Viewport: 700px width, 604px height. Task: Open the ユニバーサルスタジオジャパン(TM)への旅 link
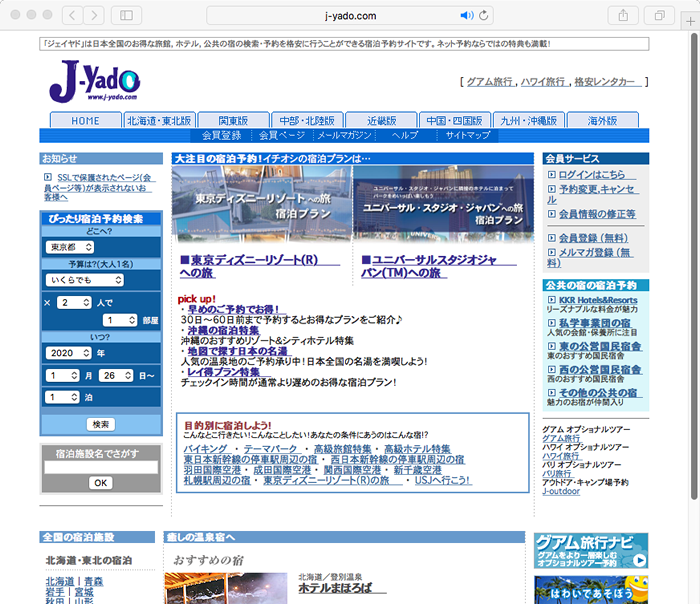(x=439, y=266)
